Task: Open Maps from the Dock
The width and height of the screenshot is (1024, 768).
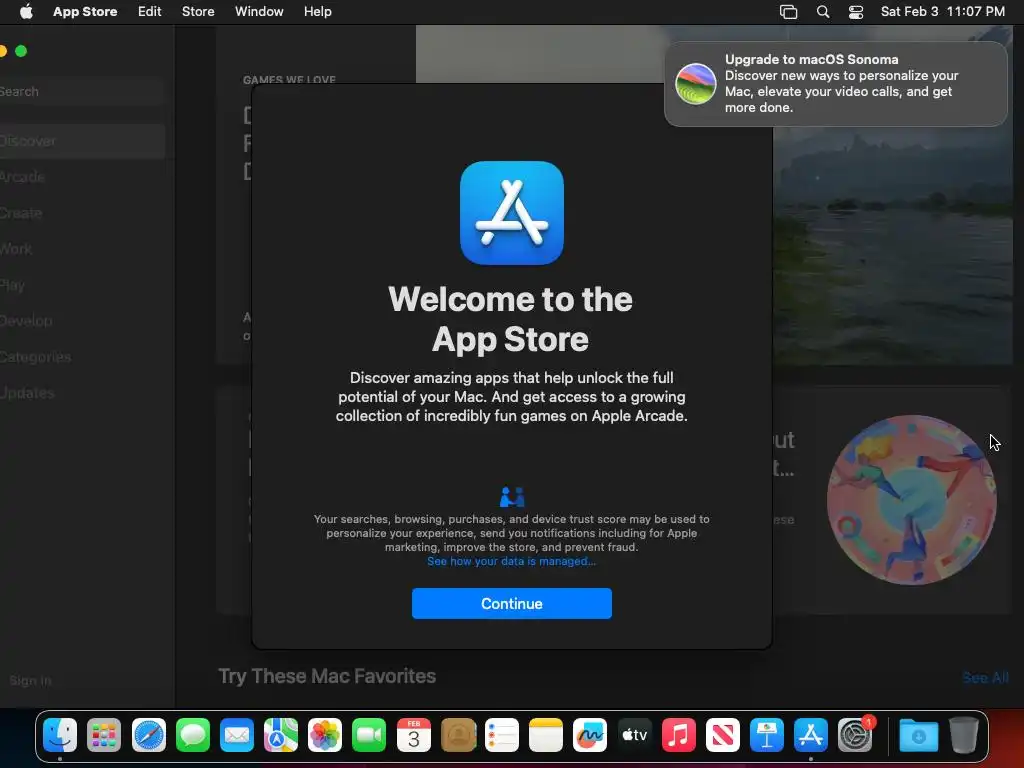Action: click(x=281, y=735)
